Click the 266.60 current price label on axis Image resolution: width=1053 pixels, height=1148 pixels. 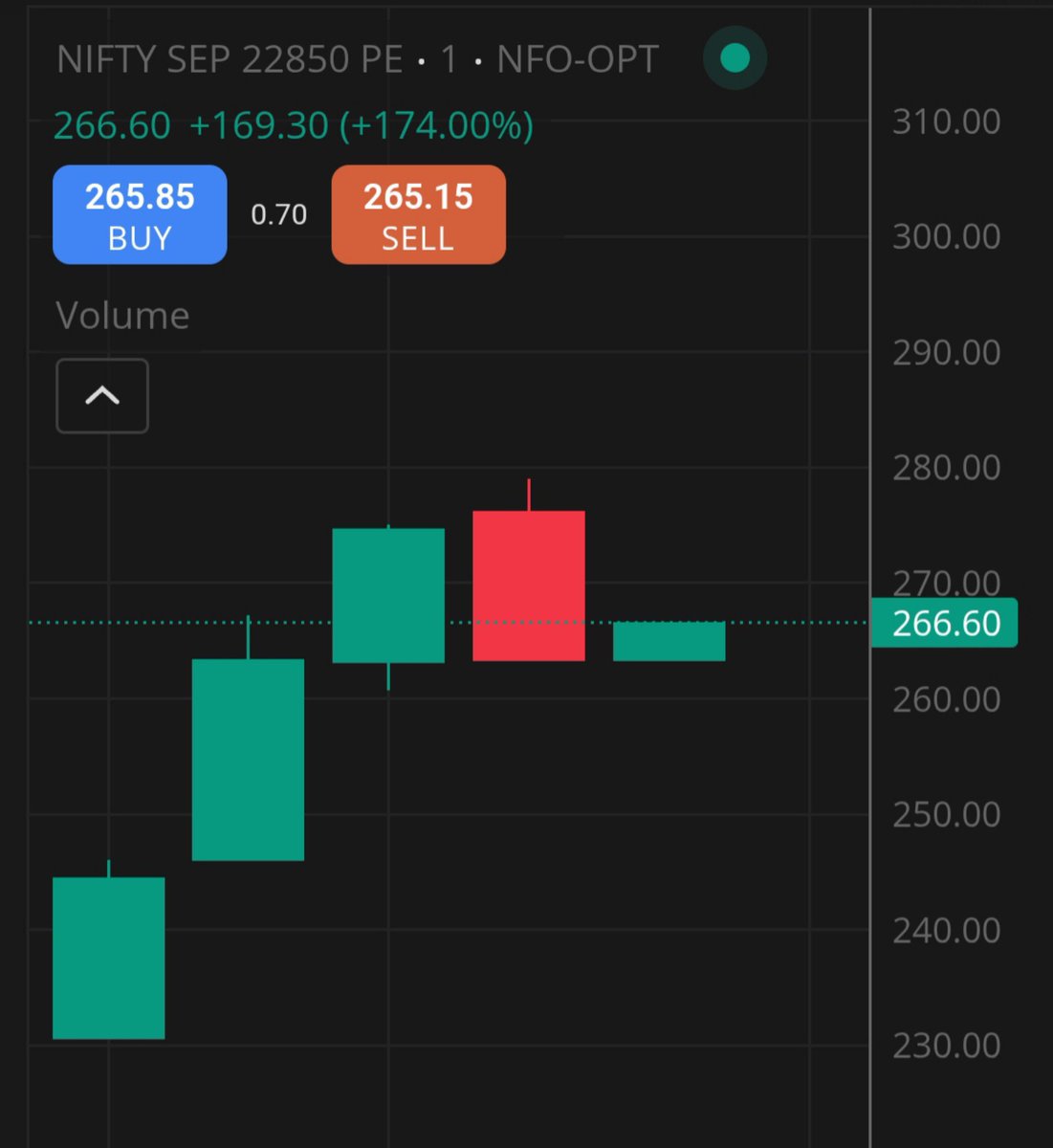[944, 623]
